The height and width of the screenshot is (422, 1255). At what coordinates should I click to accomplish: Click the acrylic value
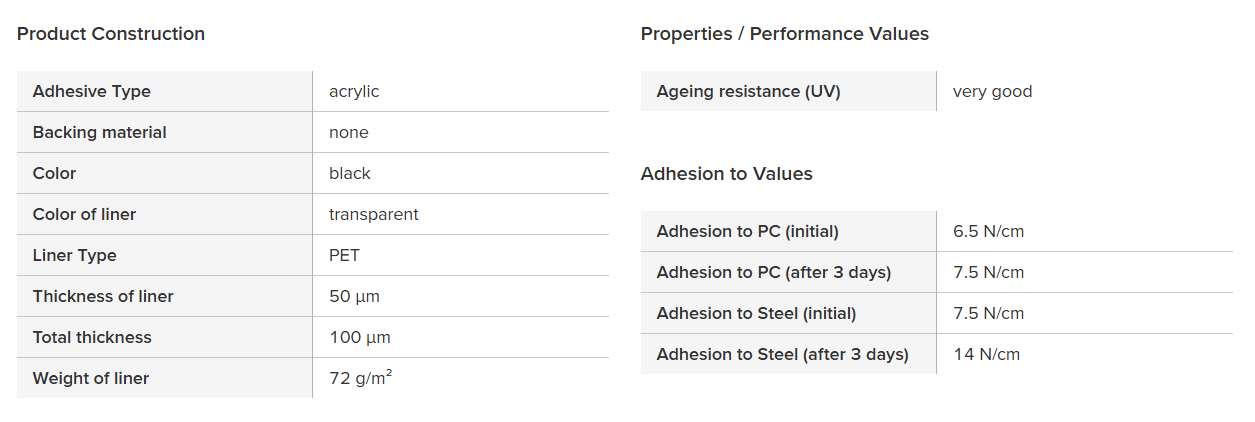[x=354, y=91]
